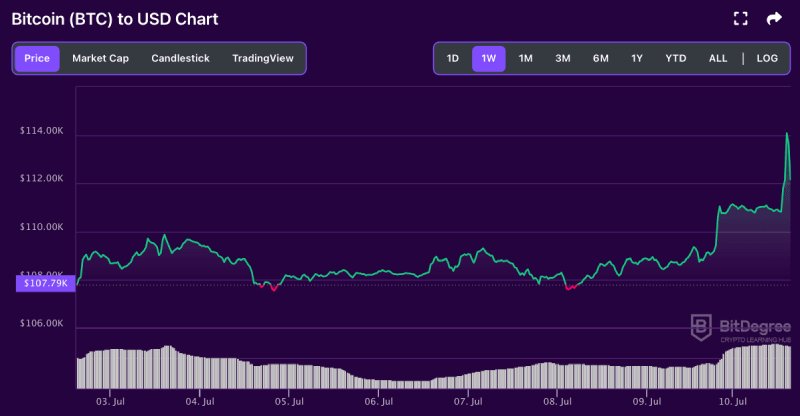The image size is (800, 416).
Task: Click the 06. Jul date label
Action: (x=379, y=402)
